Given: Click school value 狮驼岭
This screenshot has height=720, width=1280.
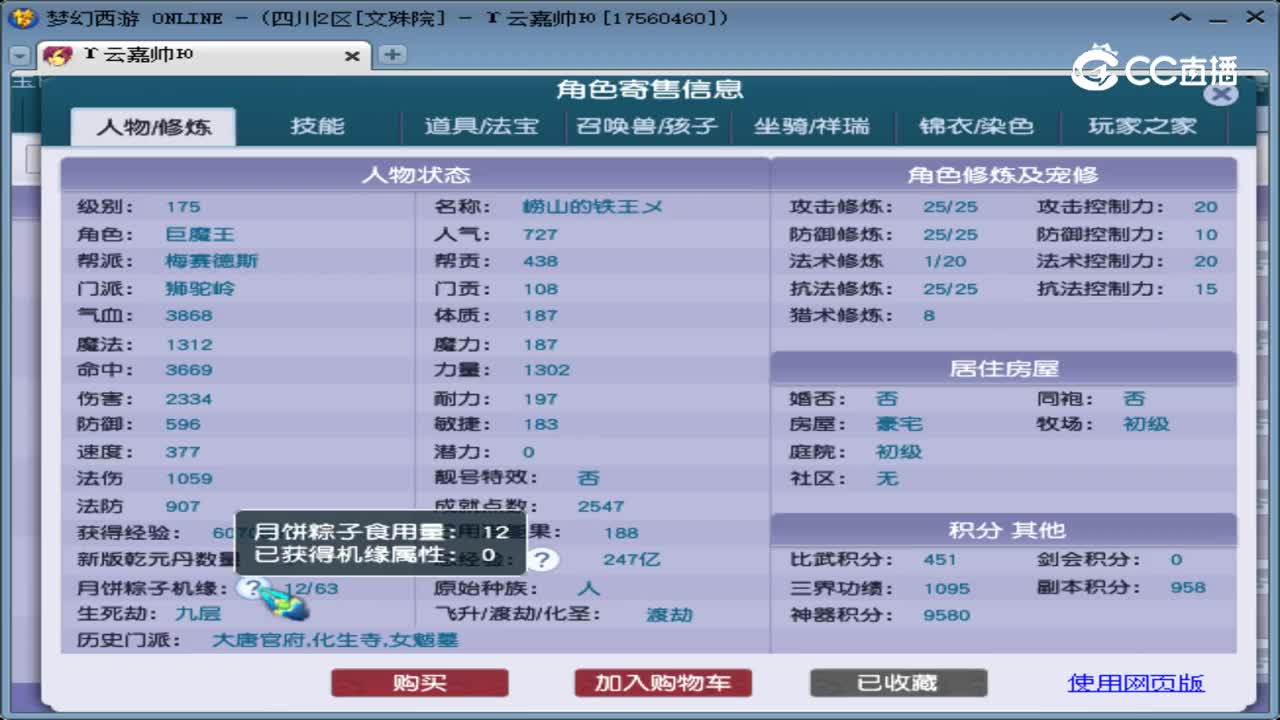Looking at the screenshot, I should coord(200,288).
